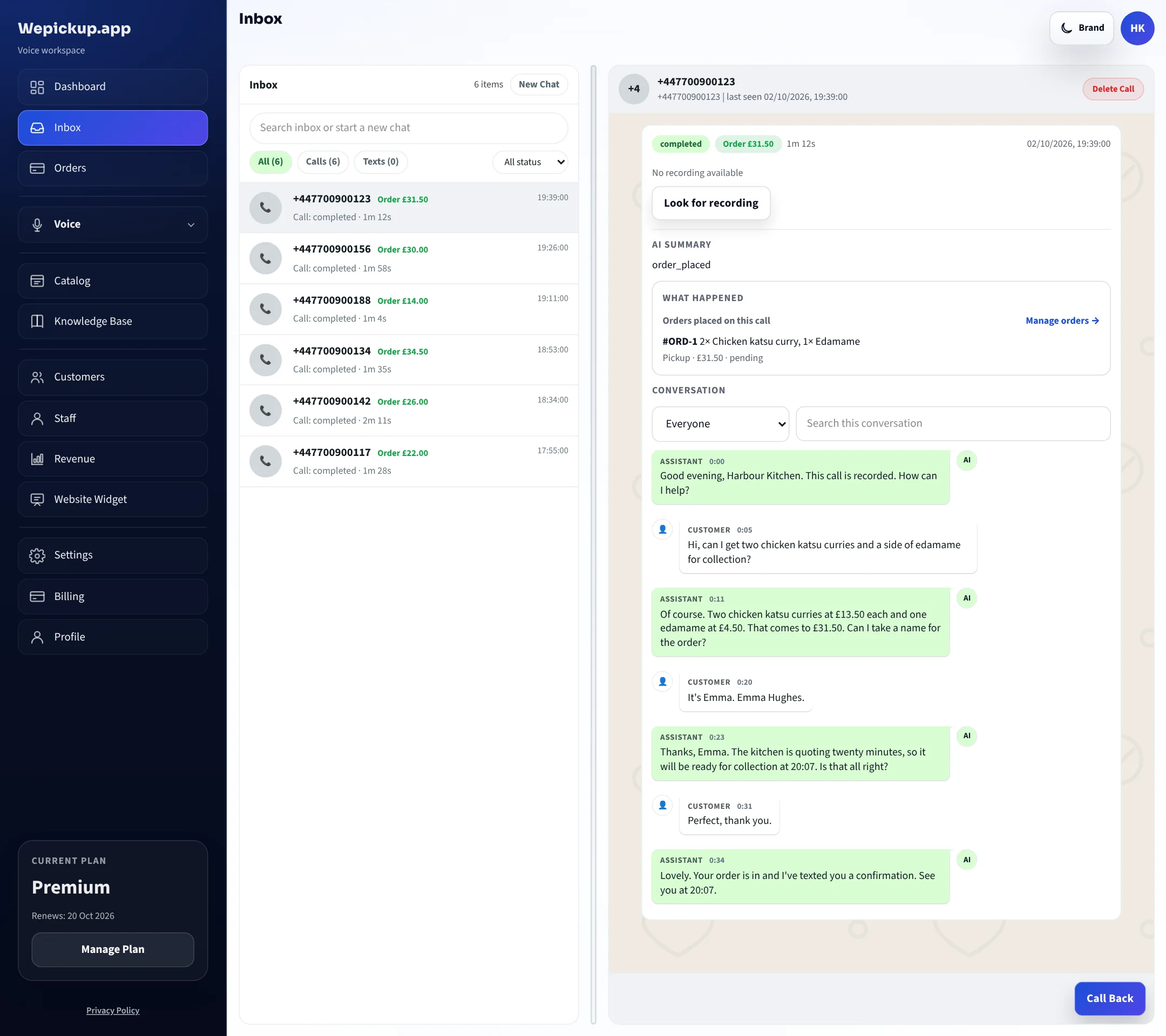This screenshot has width=1166, height=1036.
Task: Click the Orders card icon
Action: [x=37, y=168]
